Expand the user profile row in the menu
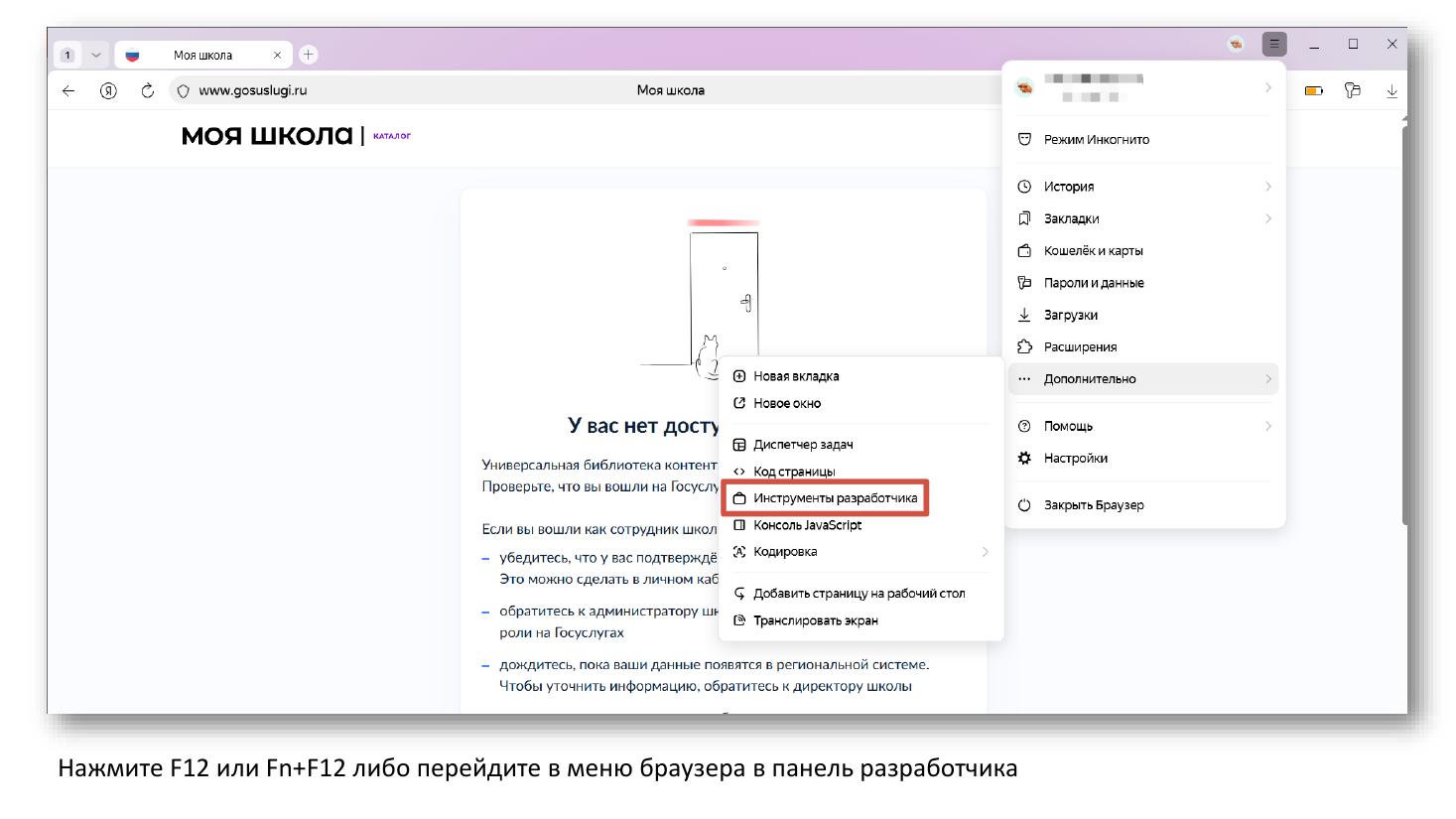1456x819 pixels. pos(1144,87)
